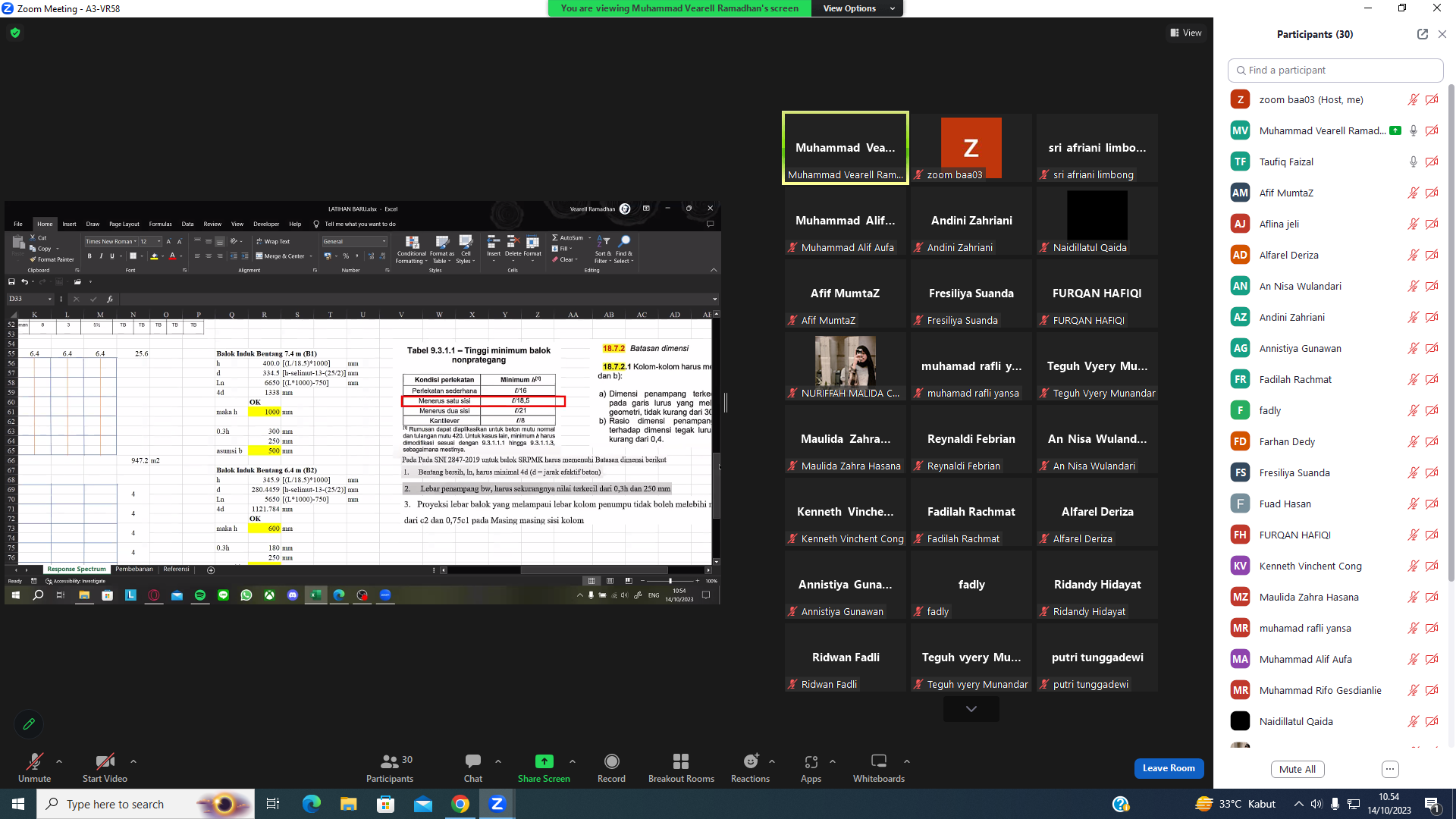Expand the Whiteboards options caret

(907, 761)
